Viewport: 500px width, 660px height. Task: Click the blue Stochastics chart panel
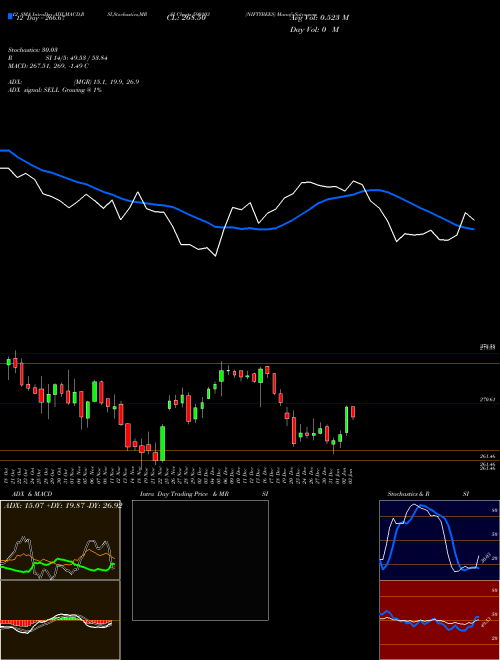[x=439, y=540]
